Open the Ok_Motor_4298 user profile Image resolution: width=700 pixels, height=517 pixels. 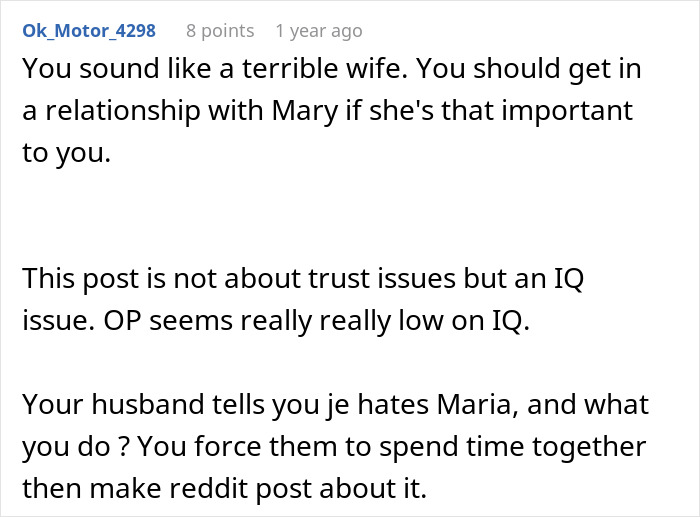coord(88,31)
